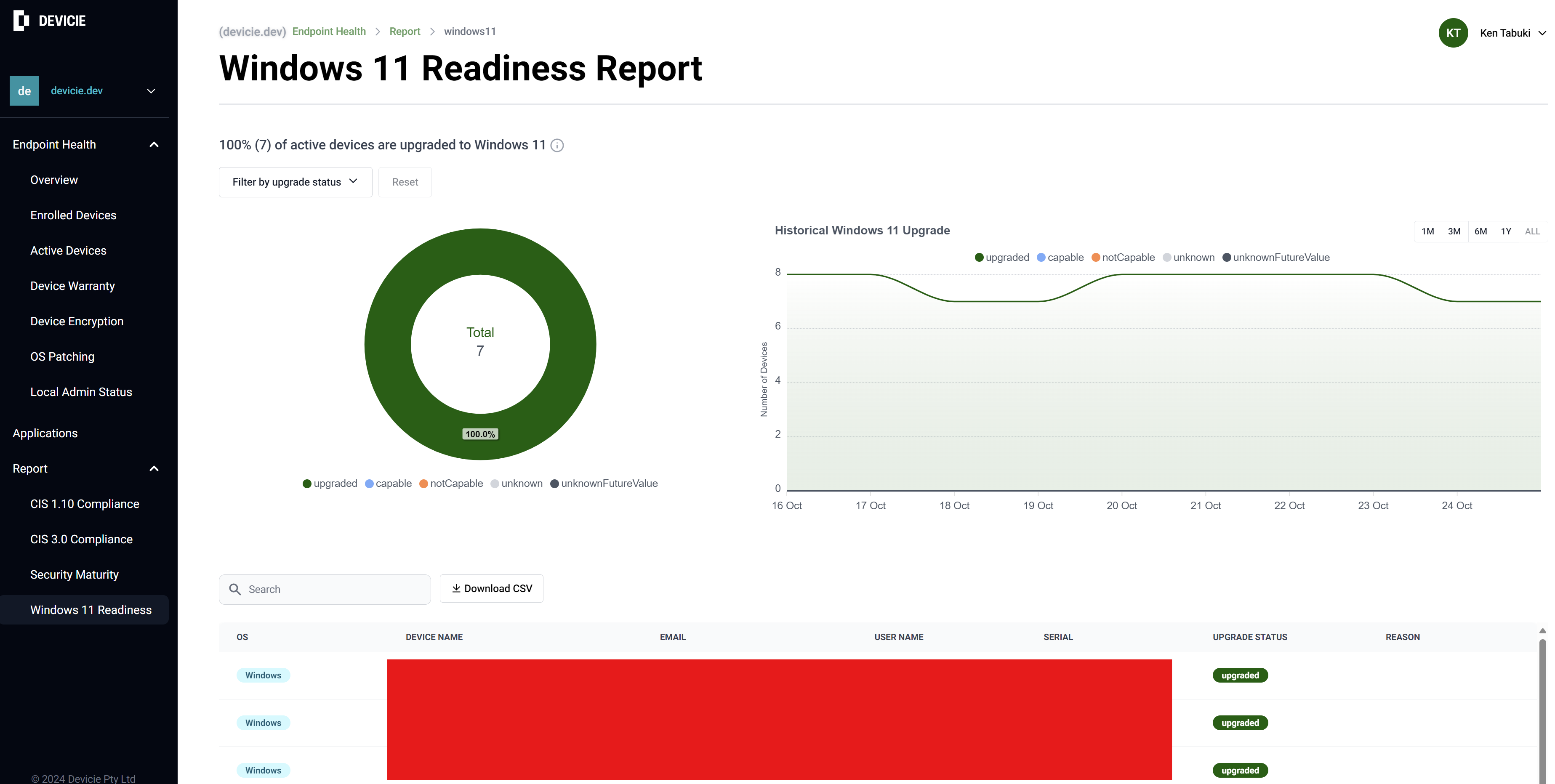Image resolution: width=1555 pixels, height=784 pixels.
Task: Open Active Devices page
Action: pyautogui.click(x=68, y=250)
